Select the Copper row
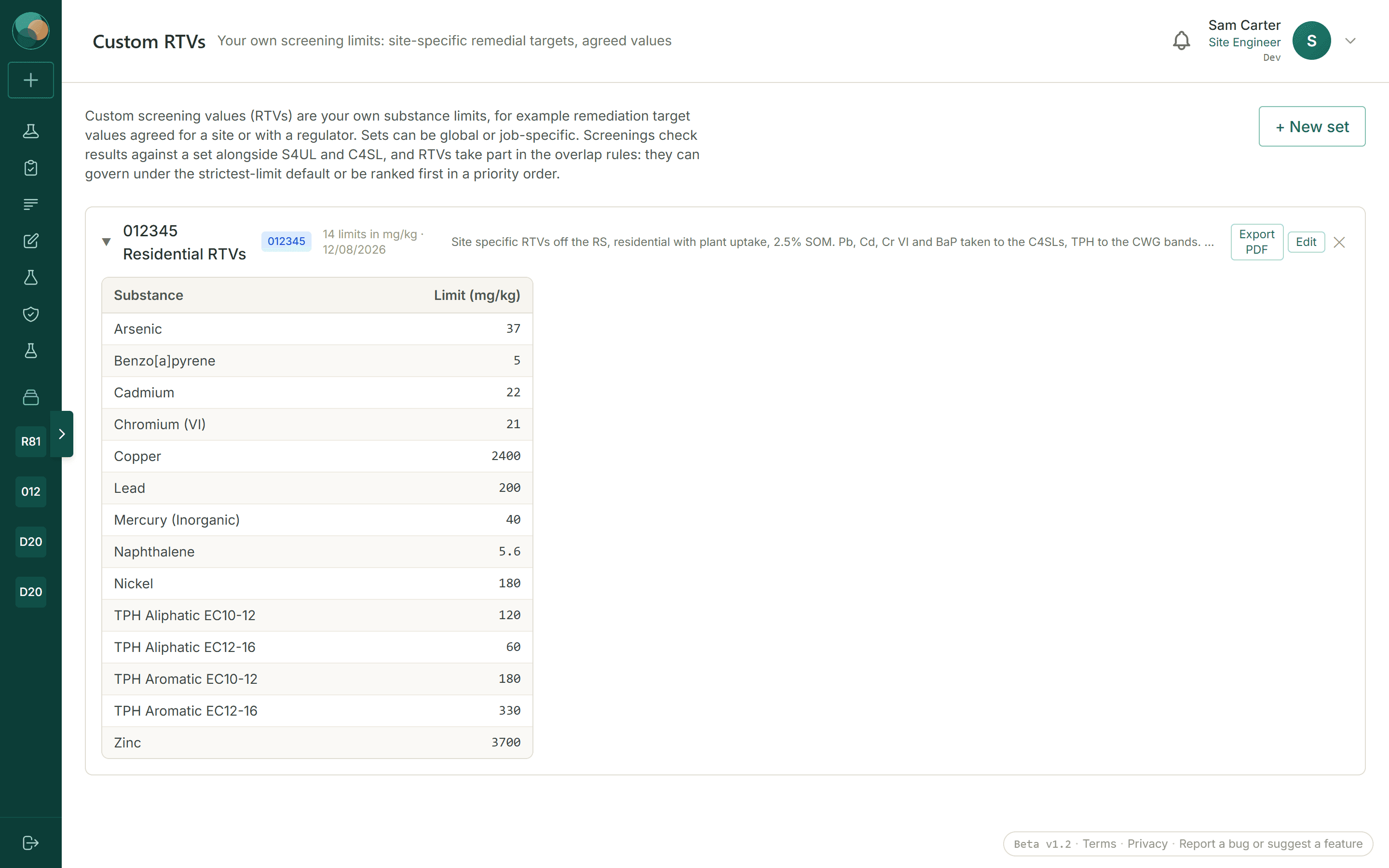Image resolution: width=1389 pixels, height=868 pixels. point(317,456)
